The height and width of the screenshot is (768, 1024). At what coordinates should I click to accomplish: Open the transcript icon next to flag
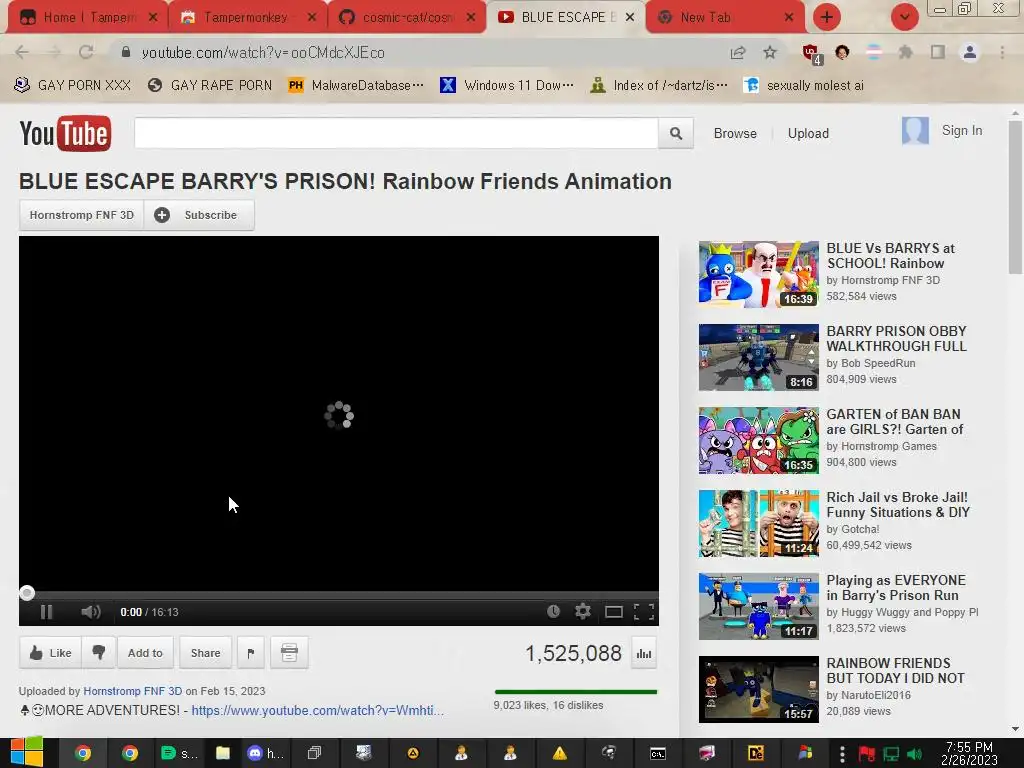289,652
